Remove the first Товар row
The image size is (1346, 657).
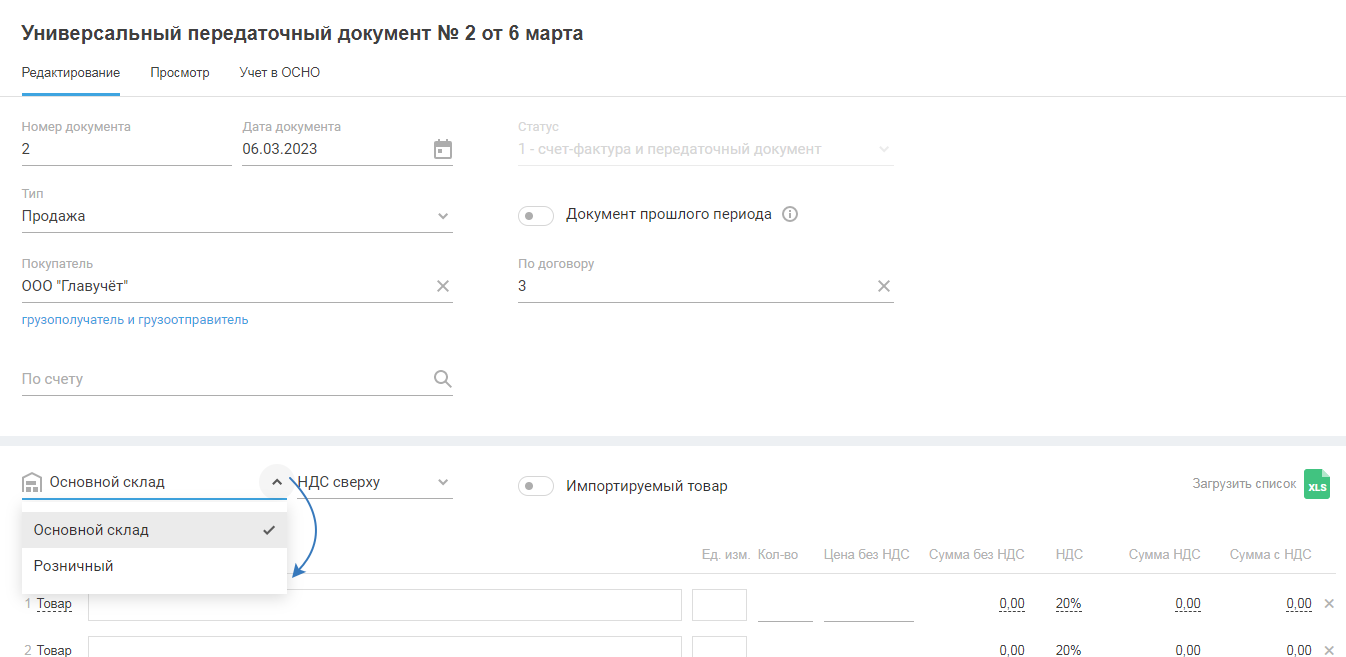1329,604
